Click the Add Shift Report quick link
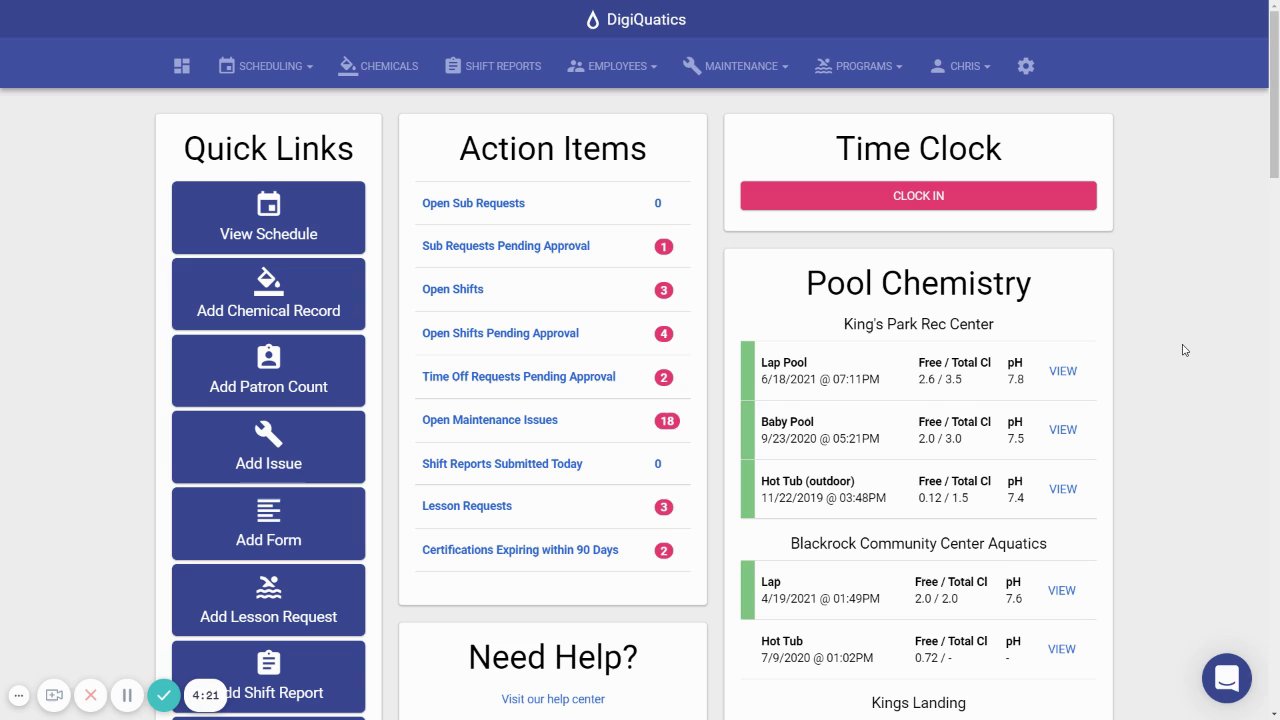Viewport: 1280px width, 720px height. click(268, 677)
